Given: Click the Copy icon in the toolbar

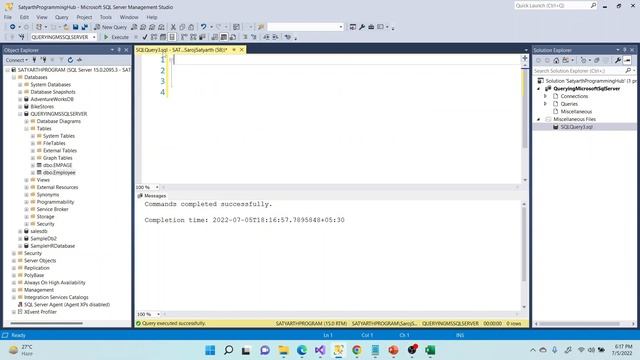Looking at the screenshot, I should (x=182, y=27).
